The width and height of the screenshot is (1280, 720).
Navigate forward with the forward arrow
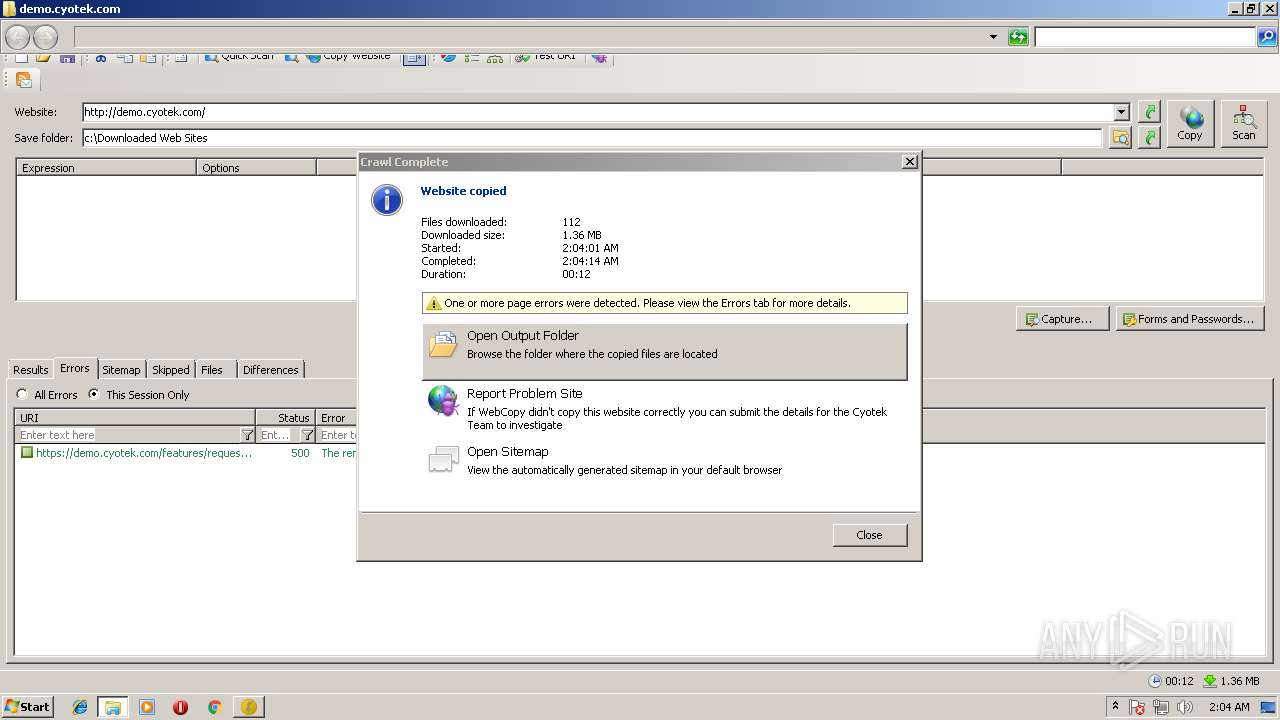46,37
